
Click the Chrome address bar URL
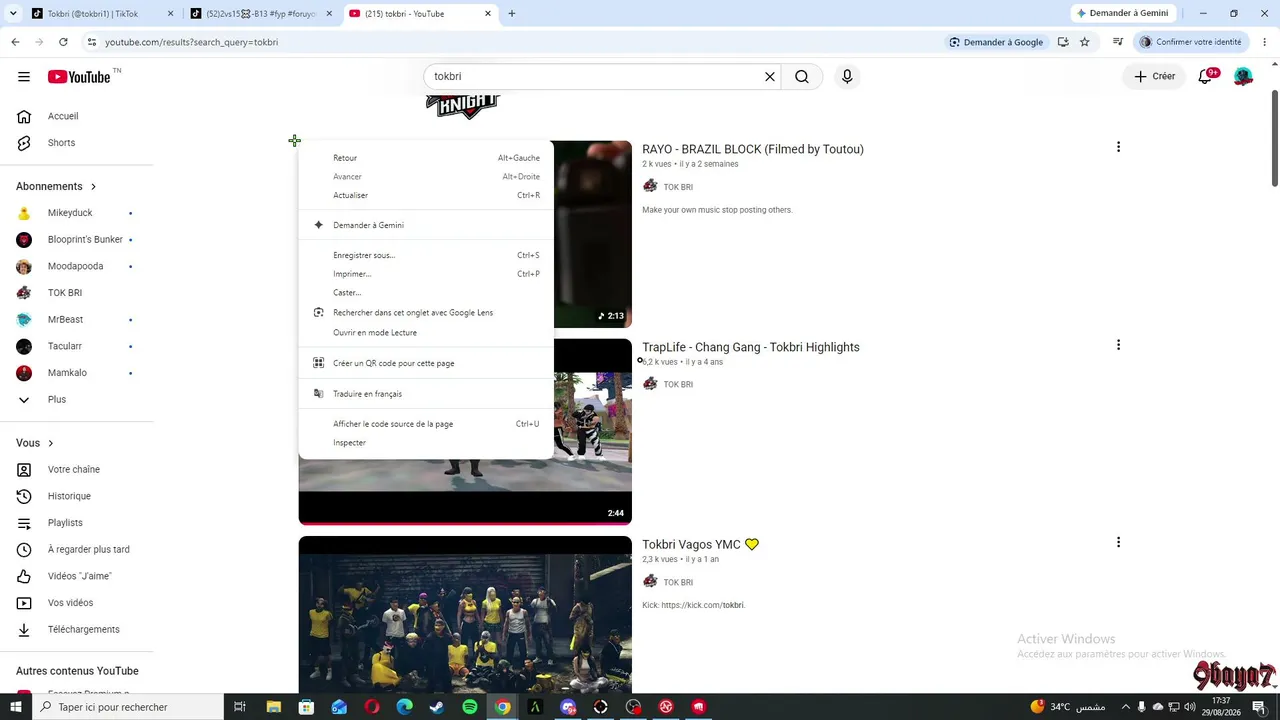pos(192,42)
